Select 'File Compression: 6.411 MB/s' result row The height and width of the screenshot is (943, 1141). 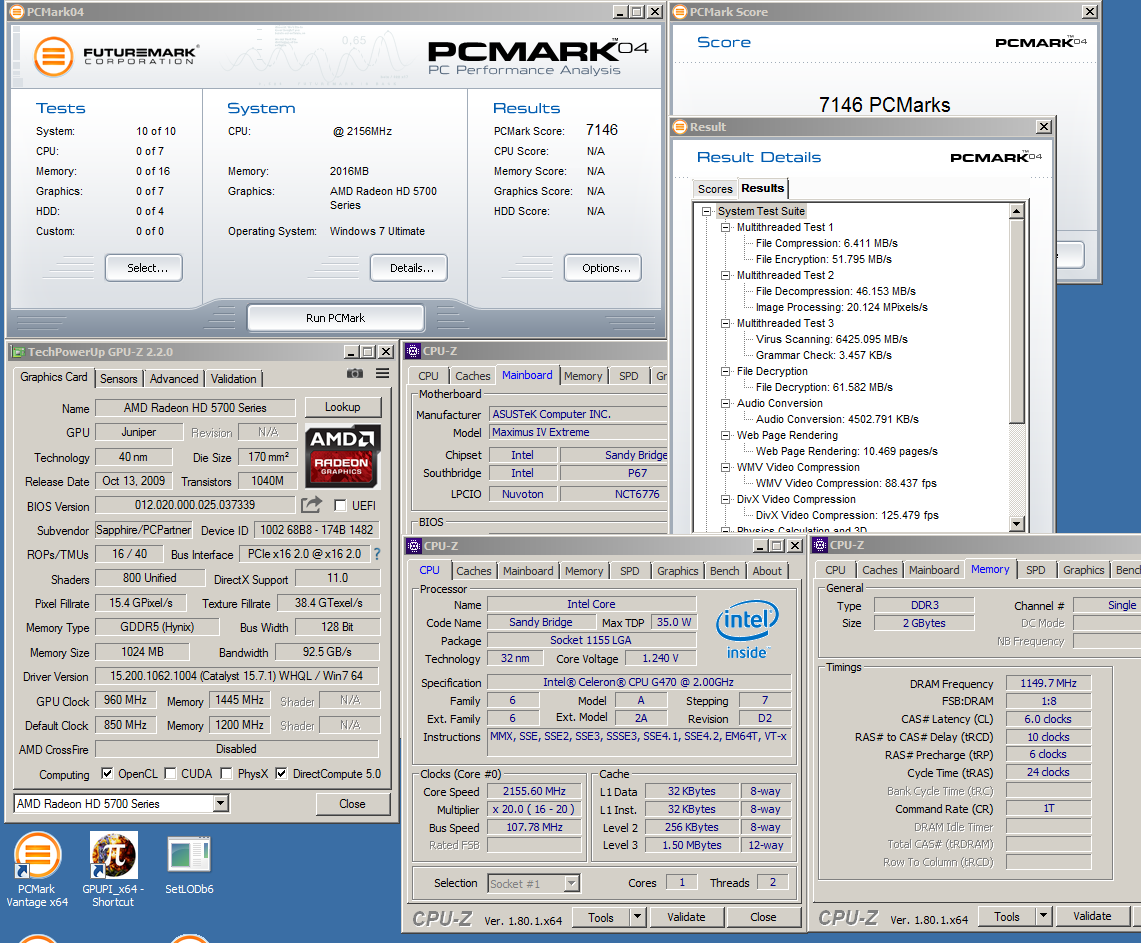click(x=827, y=243)
